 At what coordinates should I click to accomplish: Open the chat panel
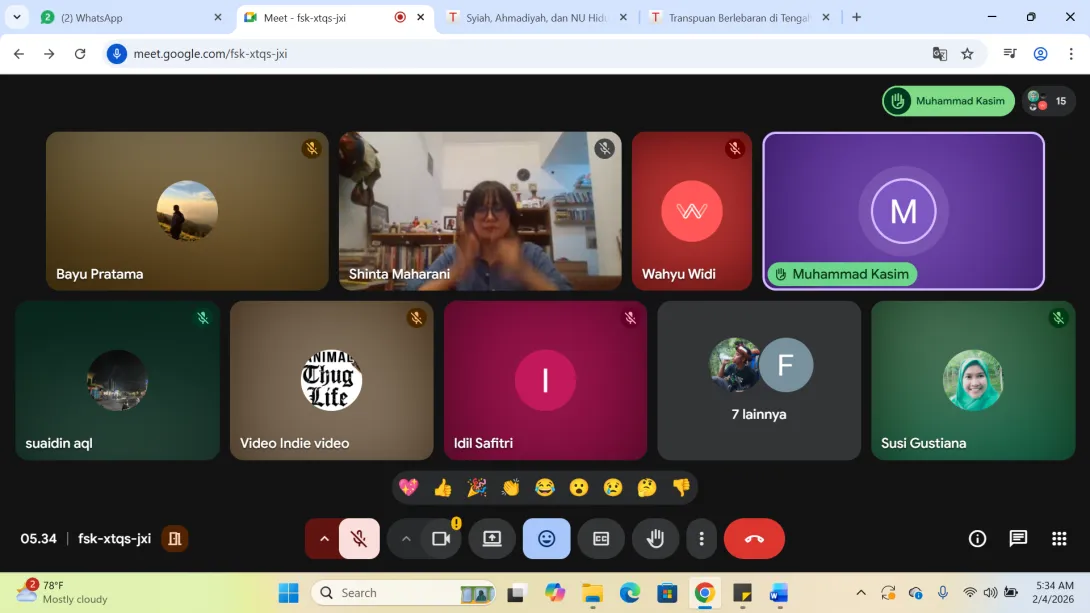1018,539
